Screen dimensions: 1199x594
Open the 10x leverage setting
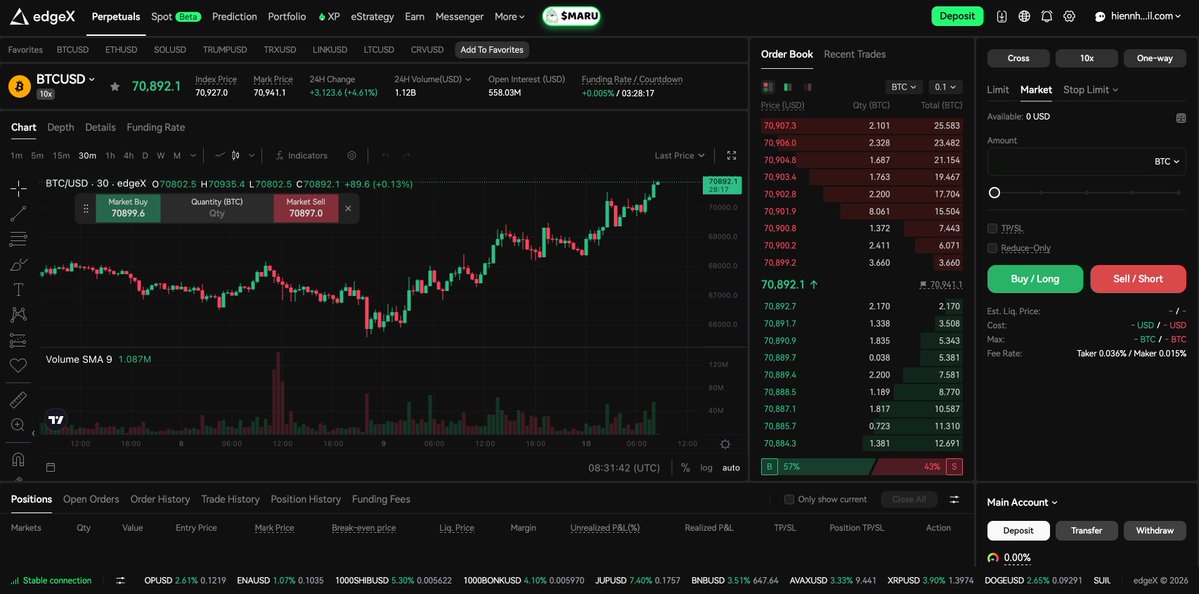tap(1087, 58)
